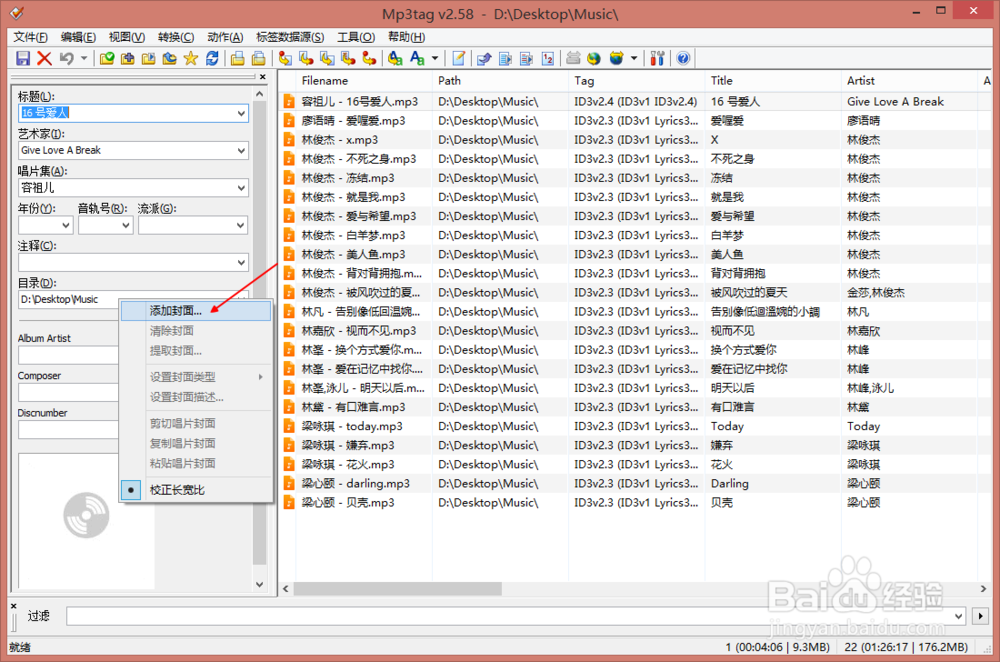Expand the 艺术家 combo box dropdown
1000x662 pixels.
(x=241, y=151)
